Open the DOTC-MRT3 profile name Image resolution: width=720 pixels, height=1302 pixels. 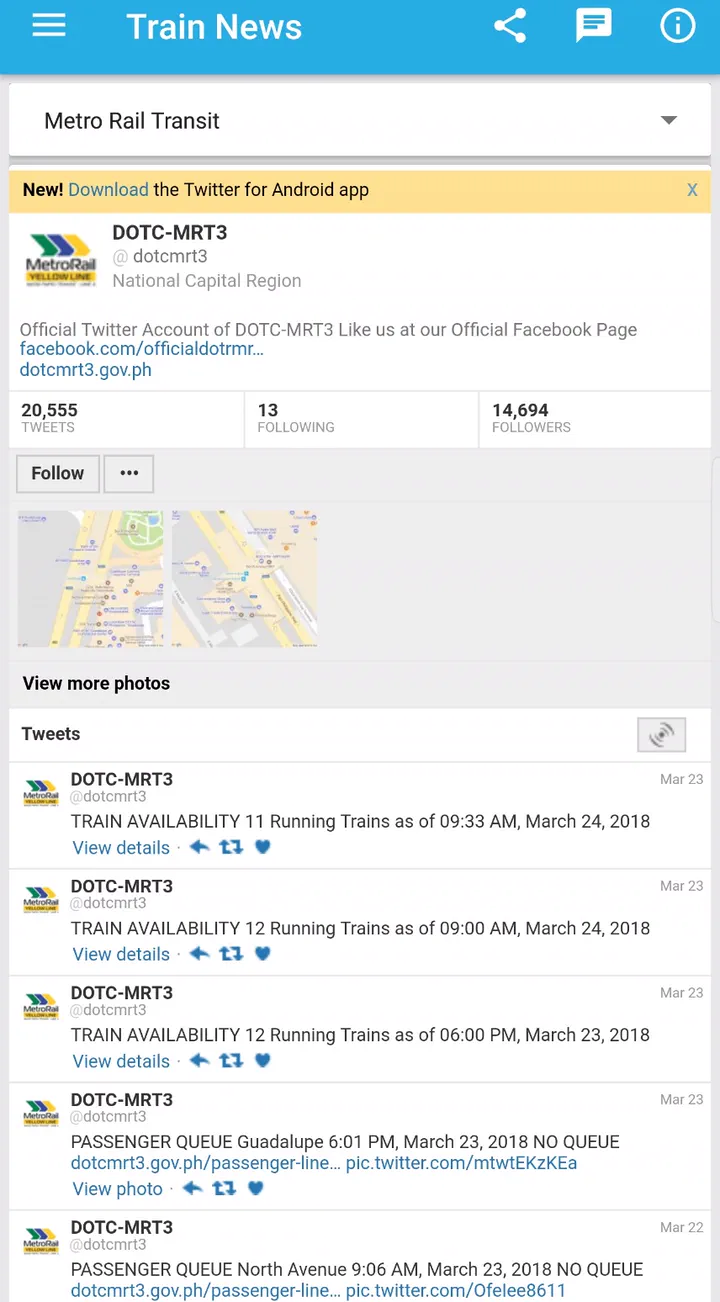pyautogui.click(x=170, y=233)
